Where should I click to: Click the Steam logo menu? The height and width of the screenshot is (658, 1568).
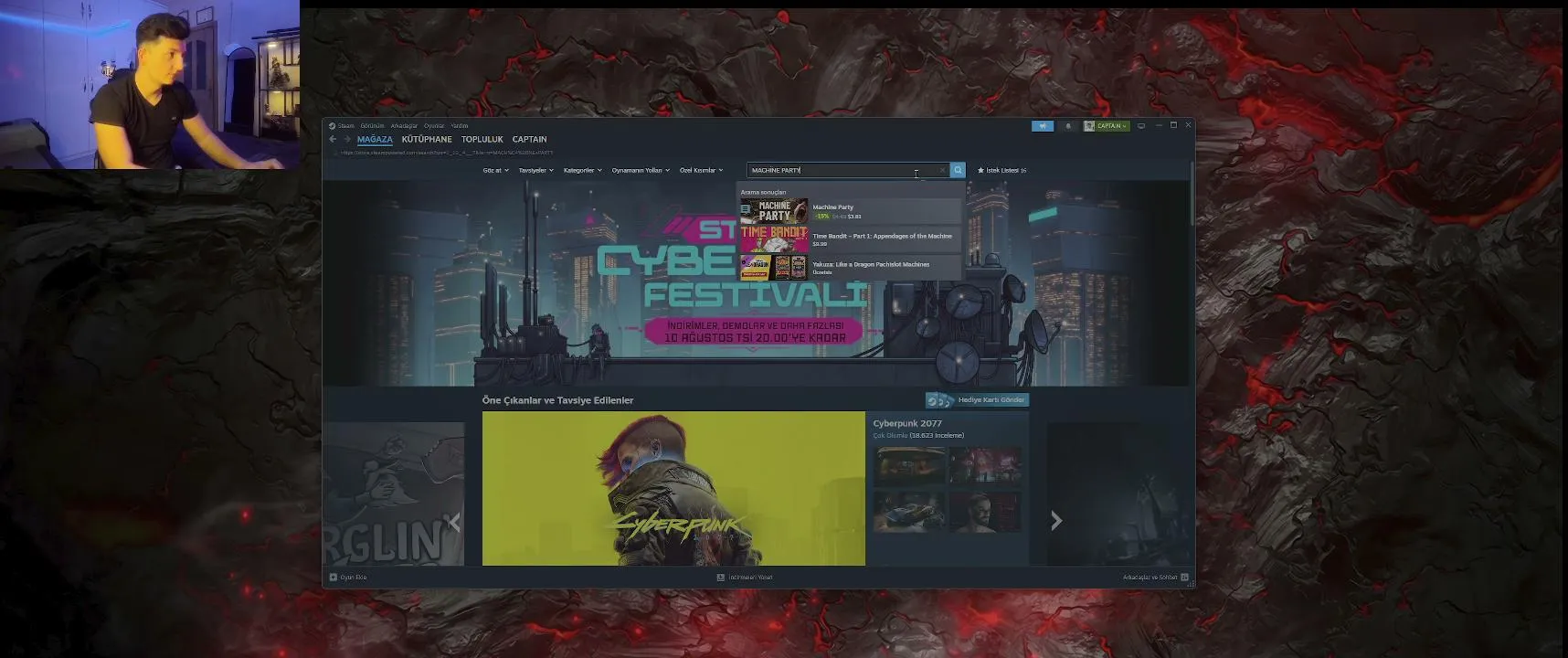(x=342, y=126)
